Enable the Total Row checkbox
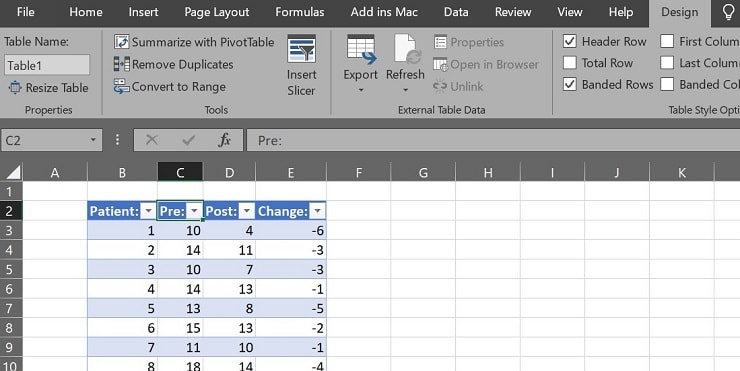 click(570, 63)
